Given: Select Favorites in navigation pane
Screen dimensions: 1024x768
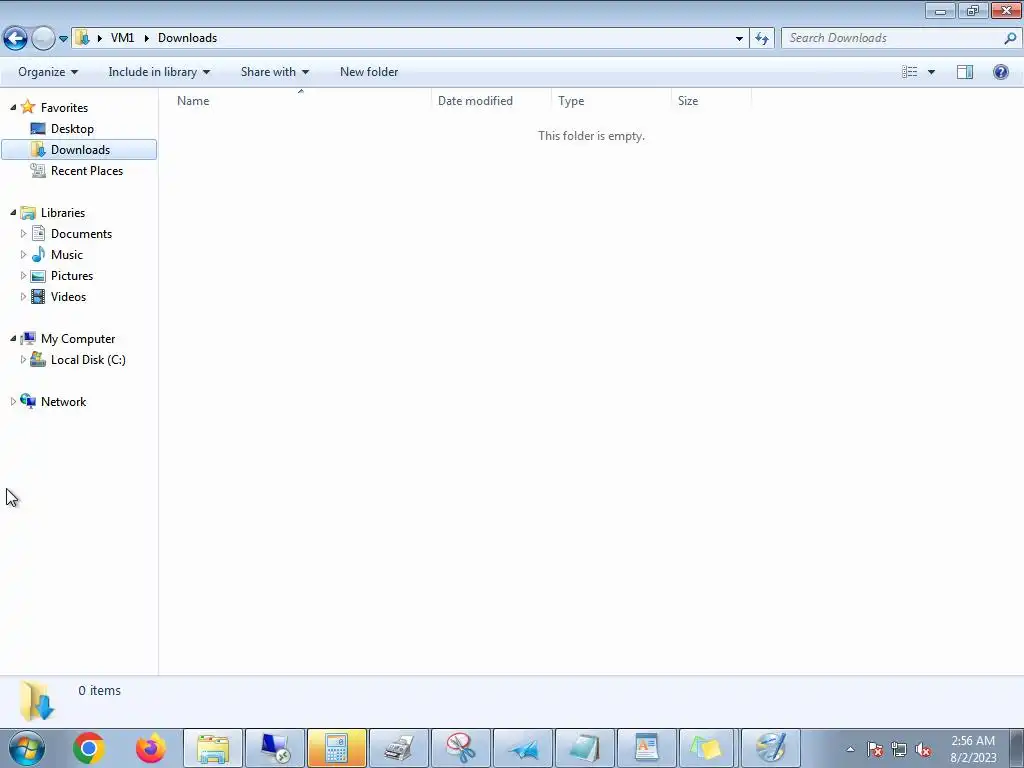Looking at the screenshot, I should tap(64, 108).
